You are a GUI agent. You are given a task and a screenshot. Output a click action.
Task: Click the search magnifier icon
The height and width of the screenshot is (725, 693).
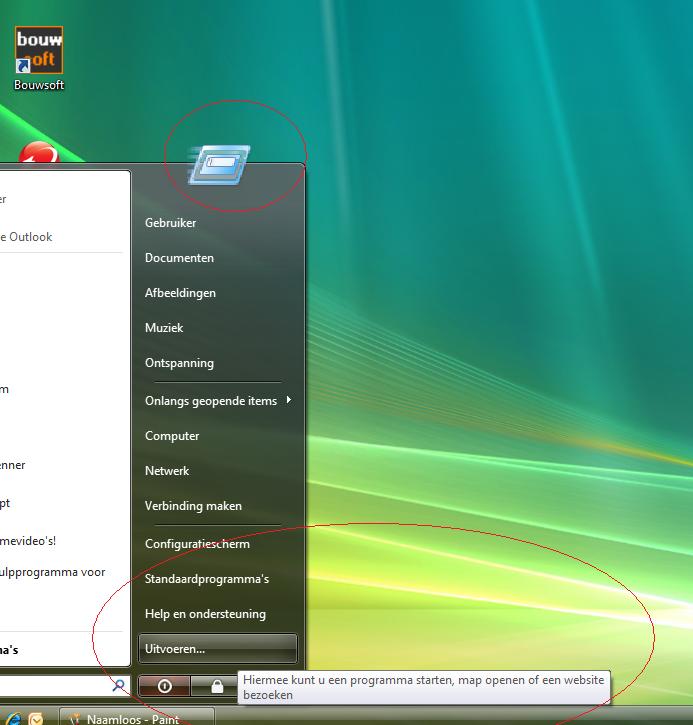[119, 685]
